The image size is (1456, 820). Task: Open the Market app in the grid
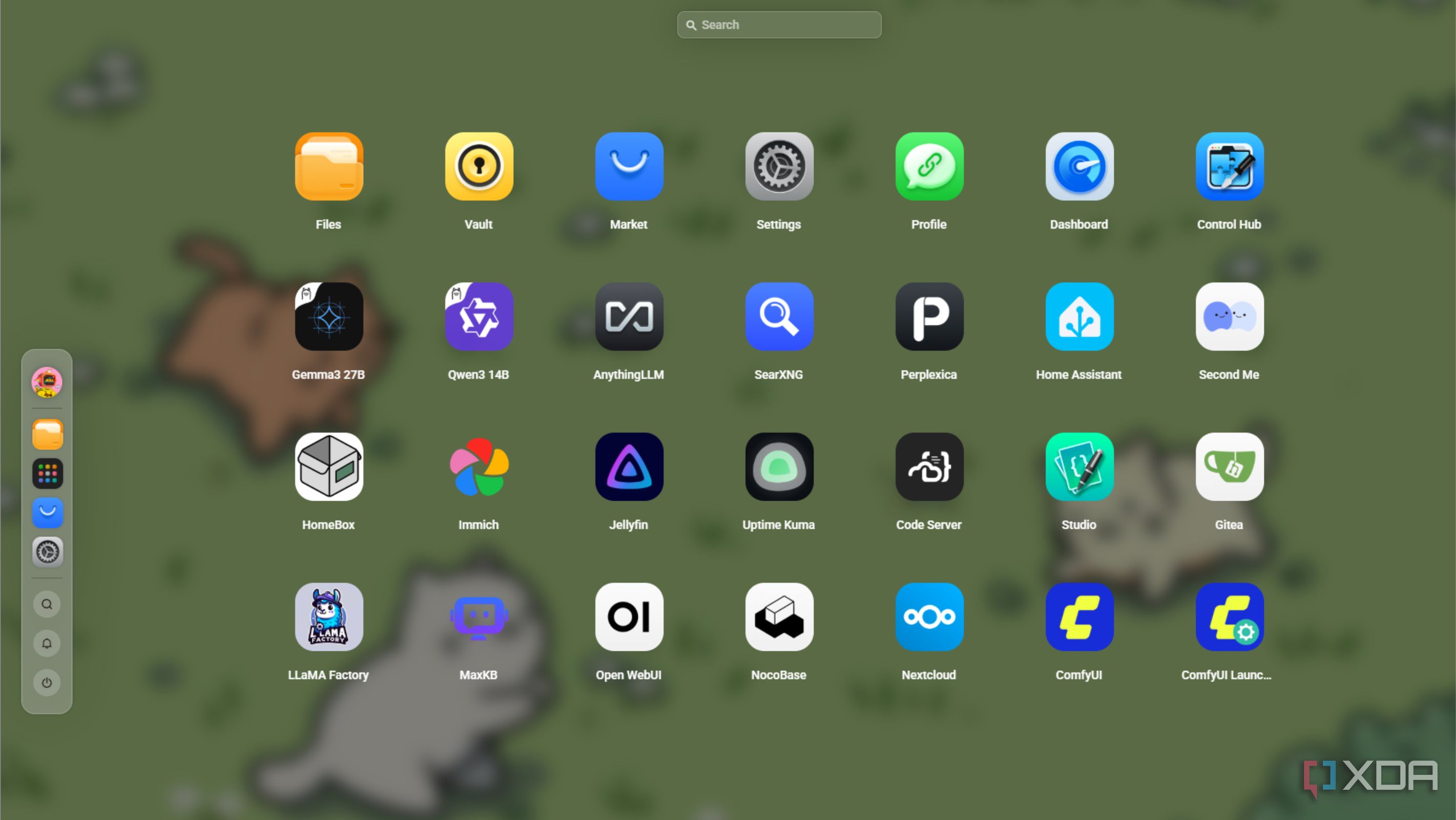point(629,166)
